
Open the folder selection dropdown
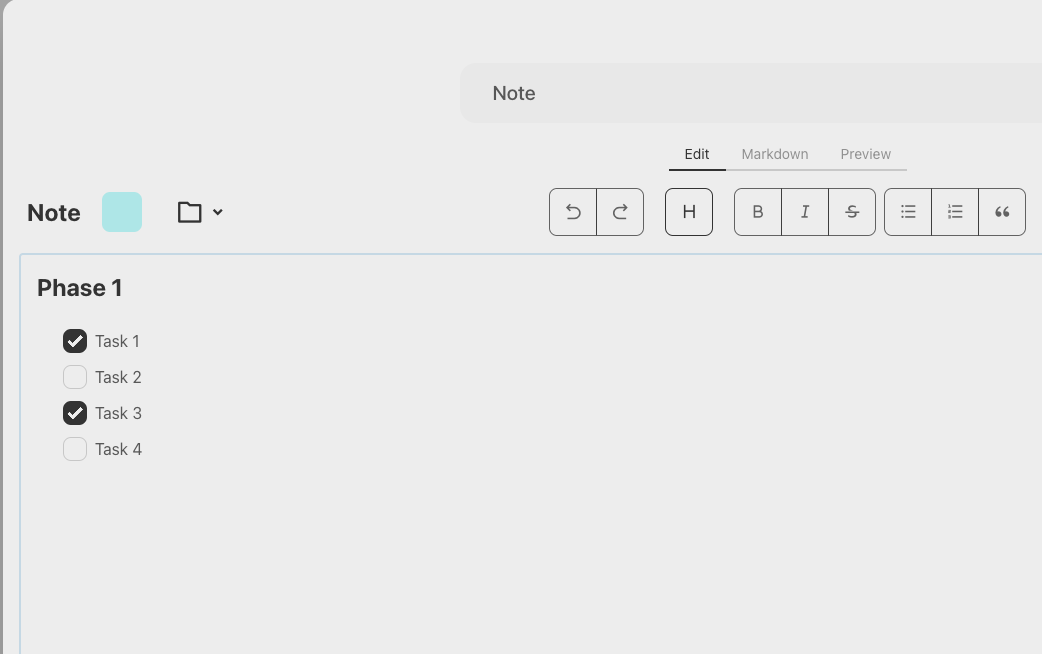(x=190, y=212)
